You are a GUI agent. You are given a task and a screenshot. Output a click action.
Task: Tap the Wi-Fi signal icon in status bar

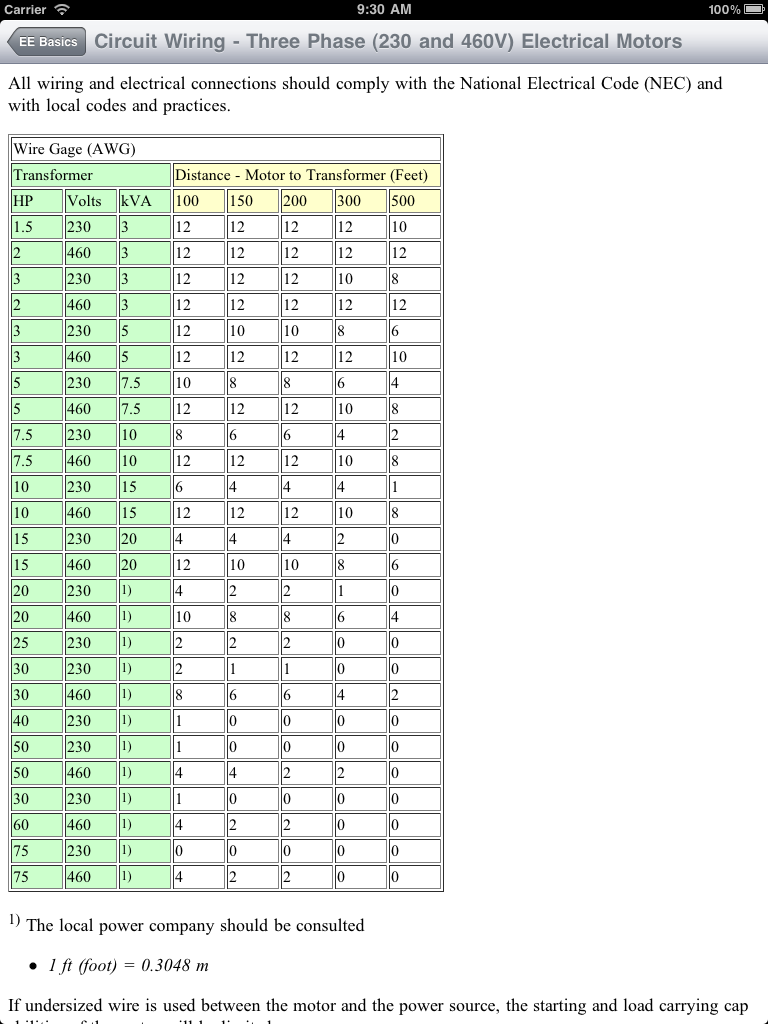(63, 9)
